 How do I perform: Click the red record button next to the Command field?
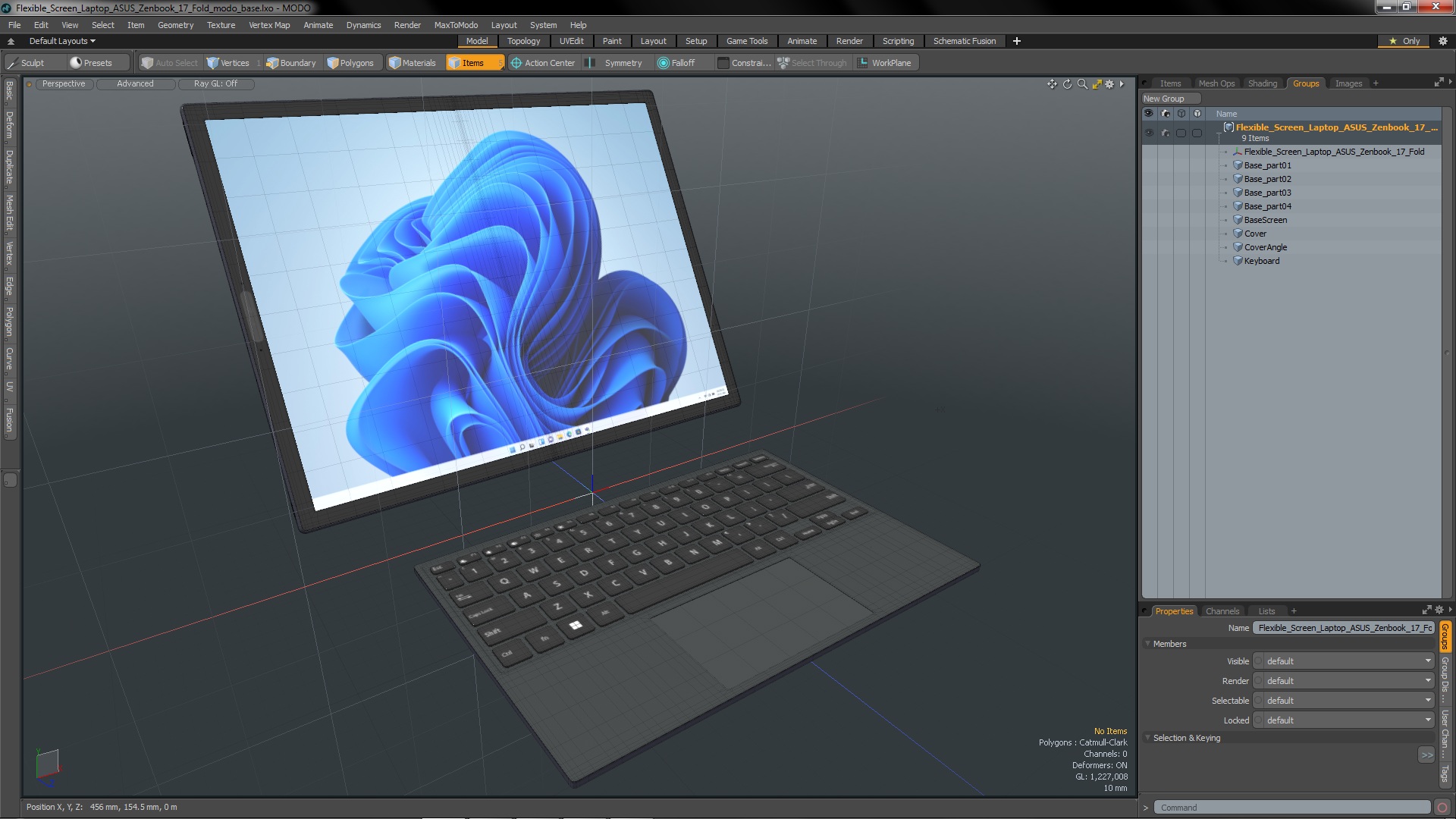point(1442,808)
